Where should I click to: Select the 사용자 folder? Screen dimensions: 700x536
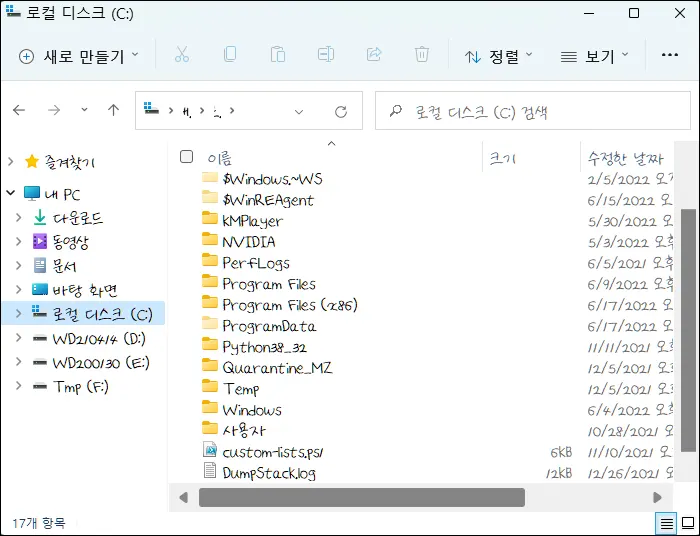234,431
